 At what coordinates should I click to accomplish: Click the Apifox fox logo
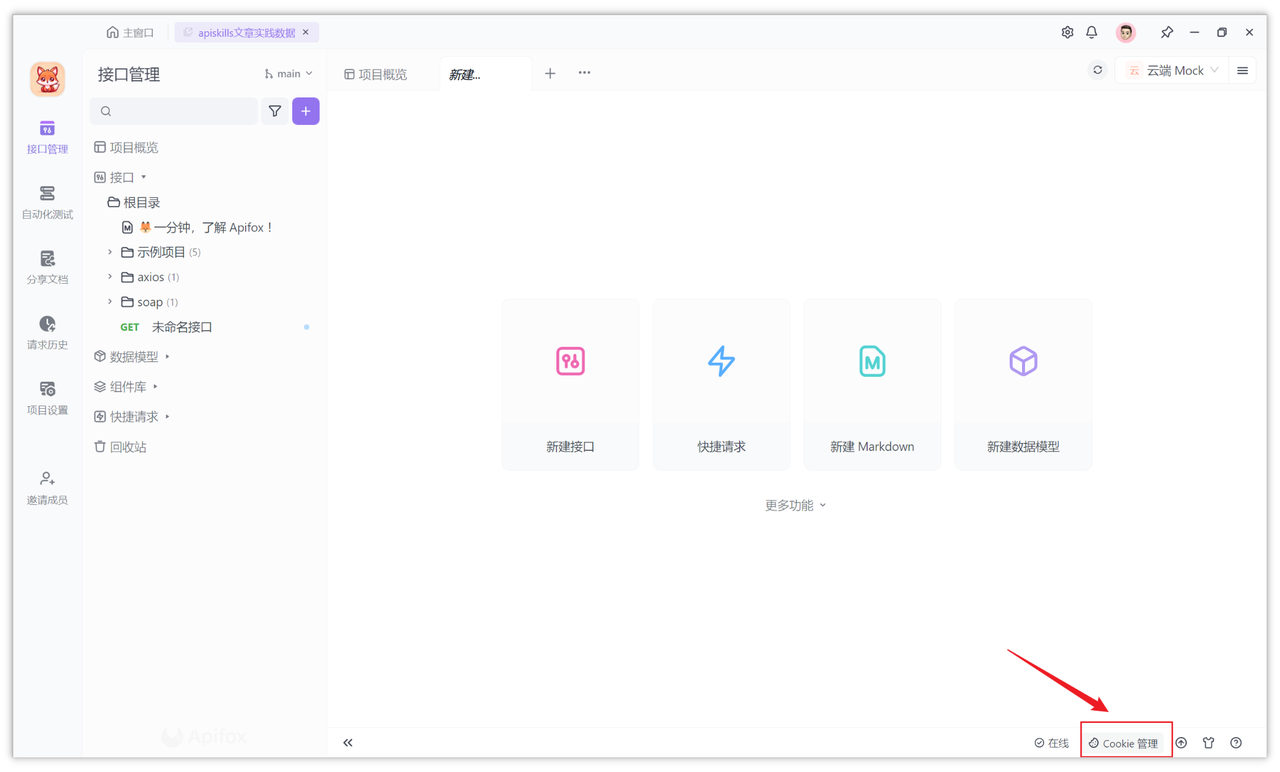pyautogui.click(x=47, y=79)
